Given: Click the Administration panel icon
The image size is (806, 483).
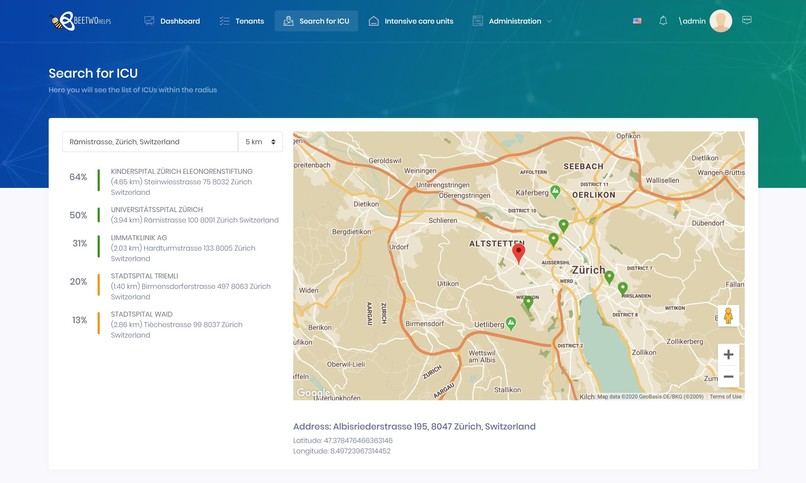Looking at the screenshot, I should [x=478, y=21].
